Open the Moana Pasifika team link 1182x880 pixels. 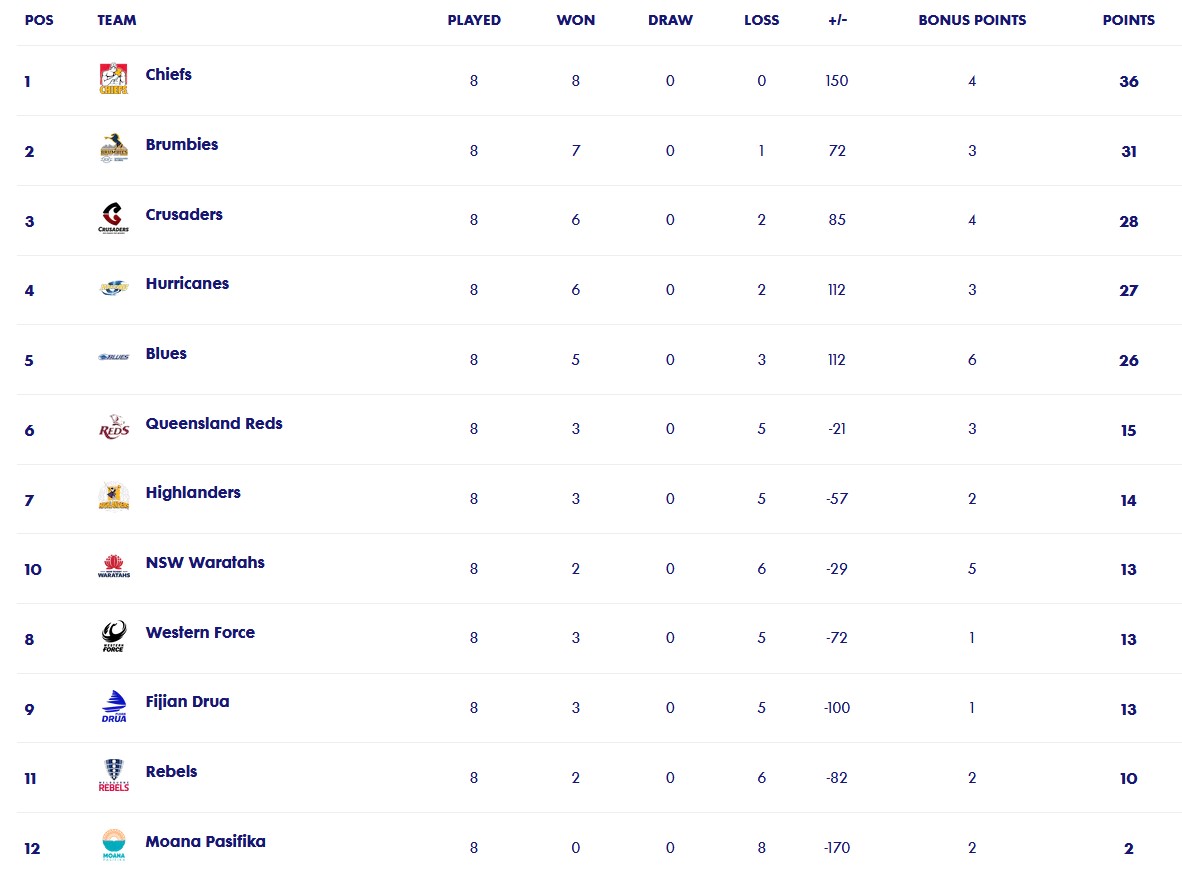coord(205,842)
